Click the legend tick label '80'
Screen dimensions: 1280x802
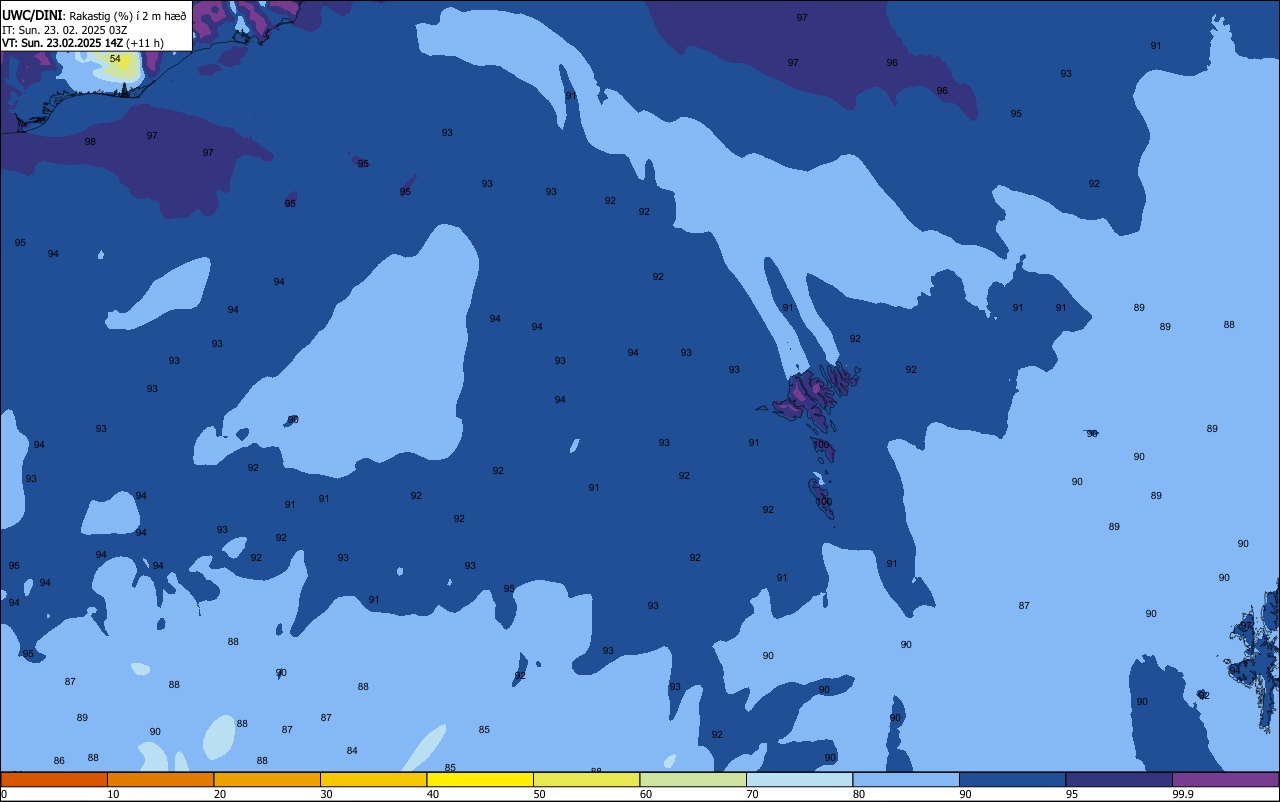(x=858, y=794)
